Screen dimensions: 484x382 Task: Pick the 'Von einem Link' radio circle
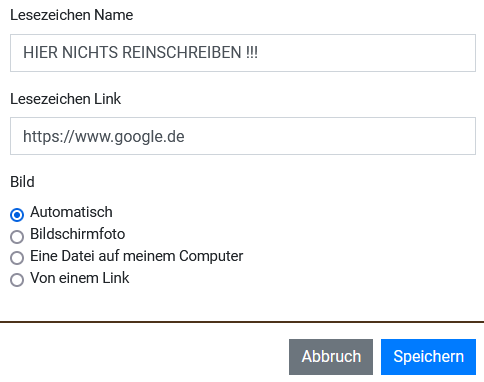click(x=17, y=280)
